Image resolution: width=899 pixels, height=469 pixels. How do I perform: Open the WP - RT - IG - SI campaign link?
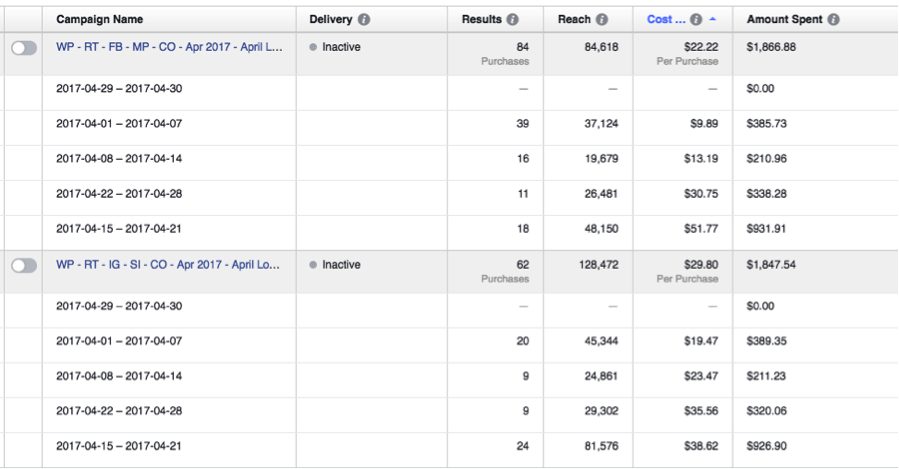[x=167, y=265]
